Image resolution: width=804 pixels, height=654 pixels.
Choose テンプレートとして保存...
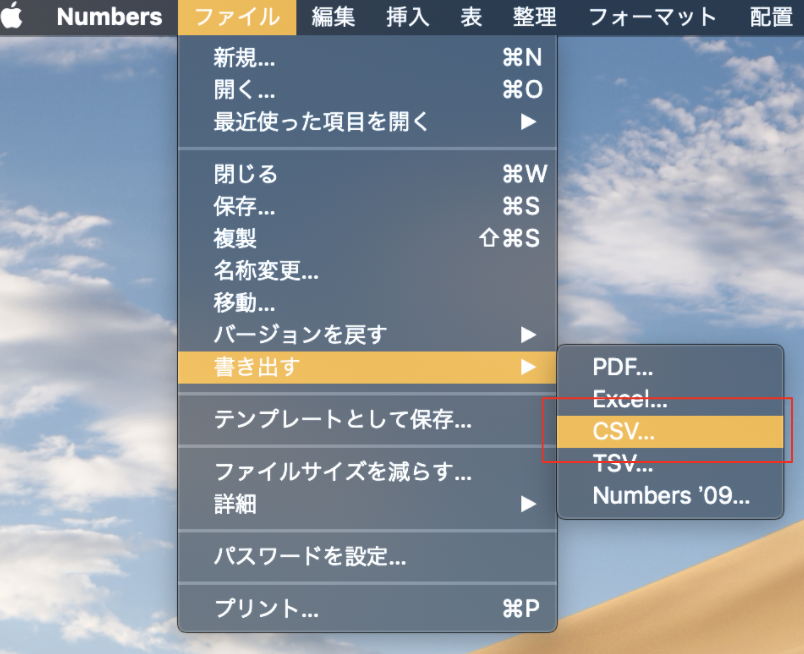[367, 420]
